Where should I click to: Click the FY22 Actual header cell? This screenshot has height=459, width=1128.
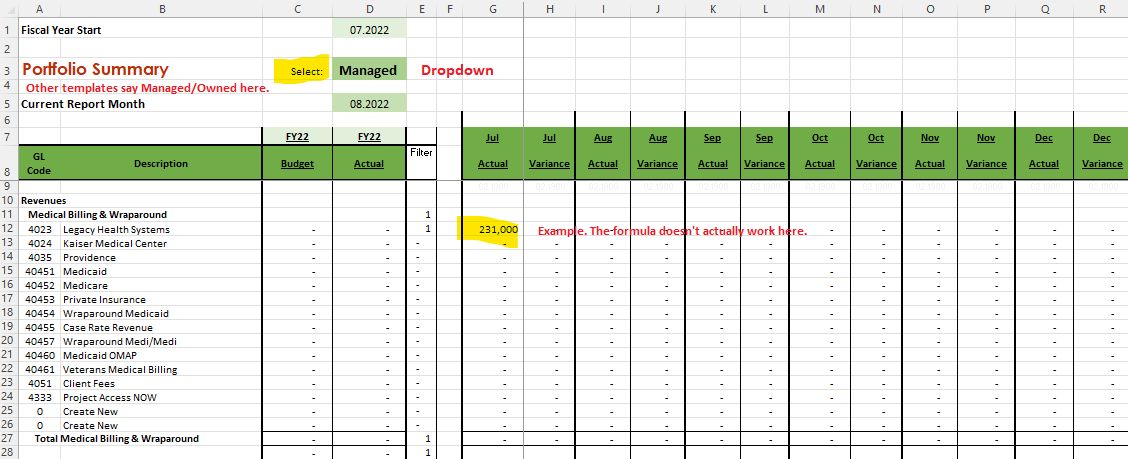369,163
